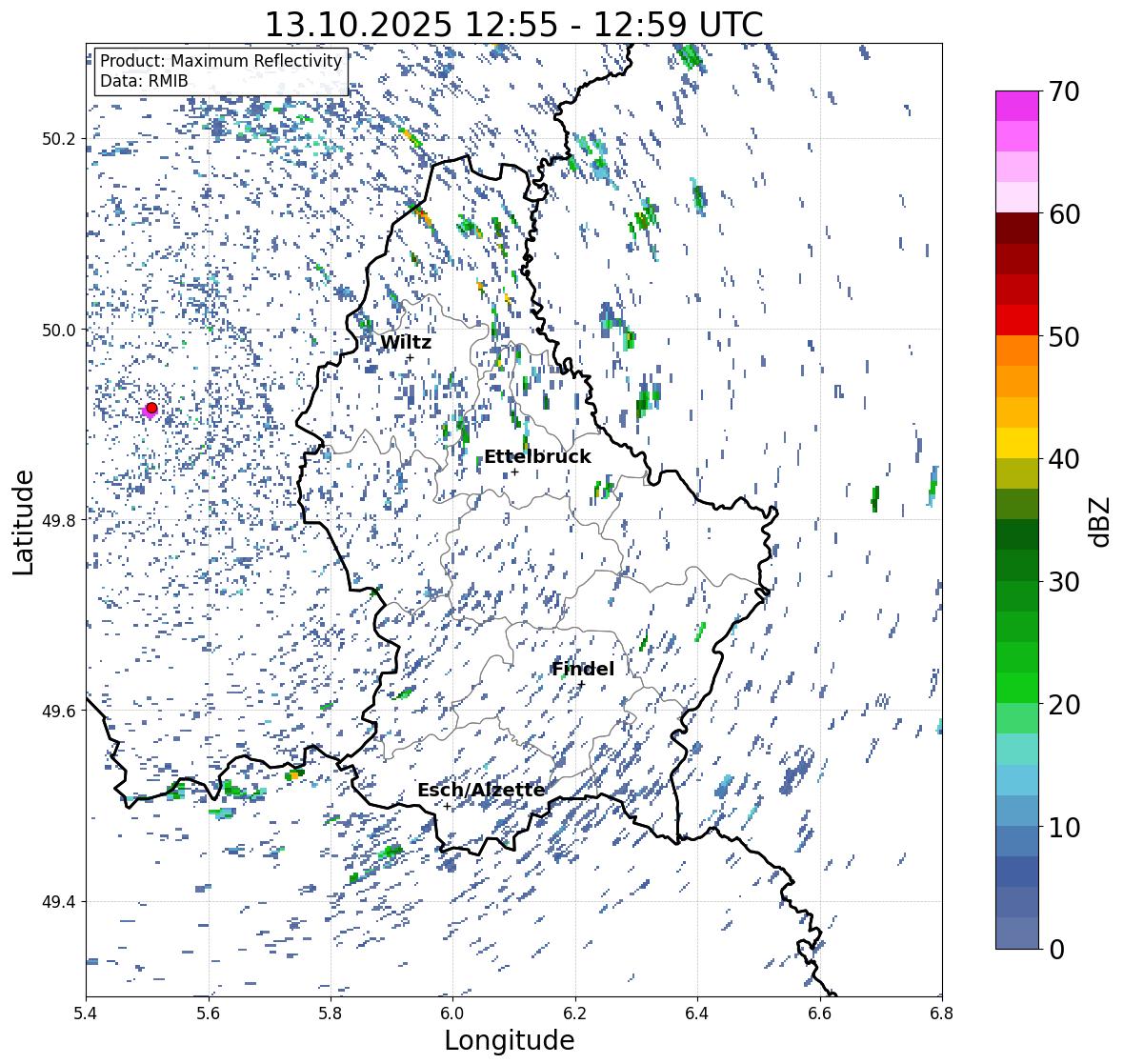Click the colorbar tick label 0
This screenshot has width=1123, height=1064.
[x=1056, y=950]
